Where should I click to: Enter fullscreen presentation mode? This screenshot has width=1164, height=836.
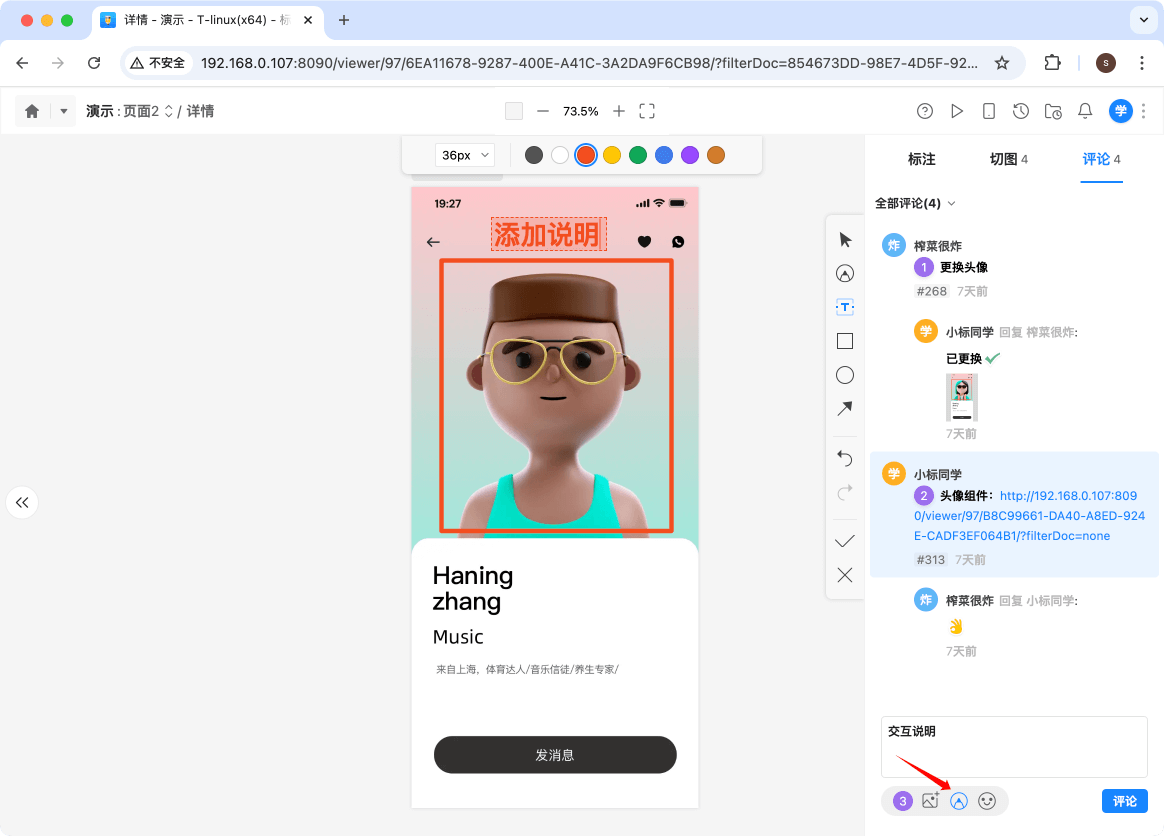click(646, 111)
